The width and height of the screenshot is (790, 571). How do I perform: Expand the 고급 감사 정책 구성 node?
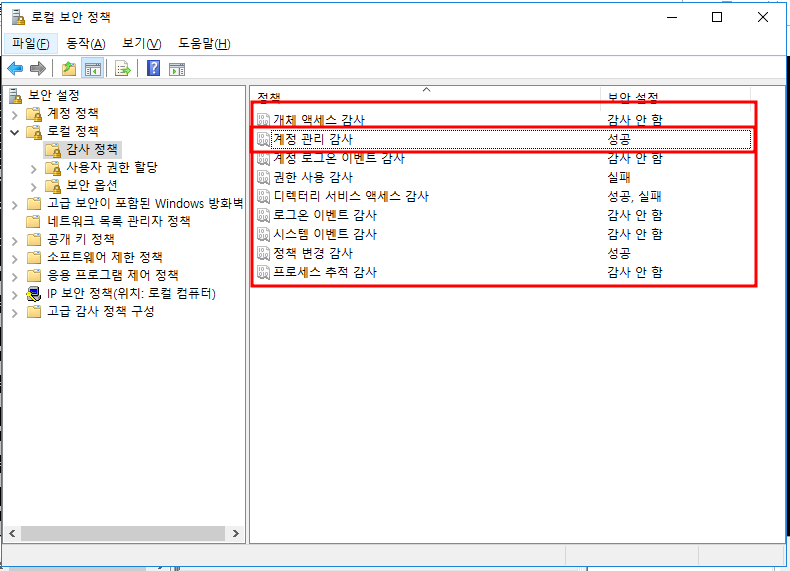point(15,313)
